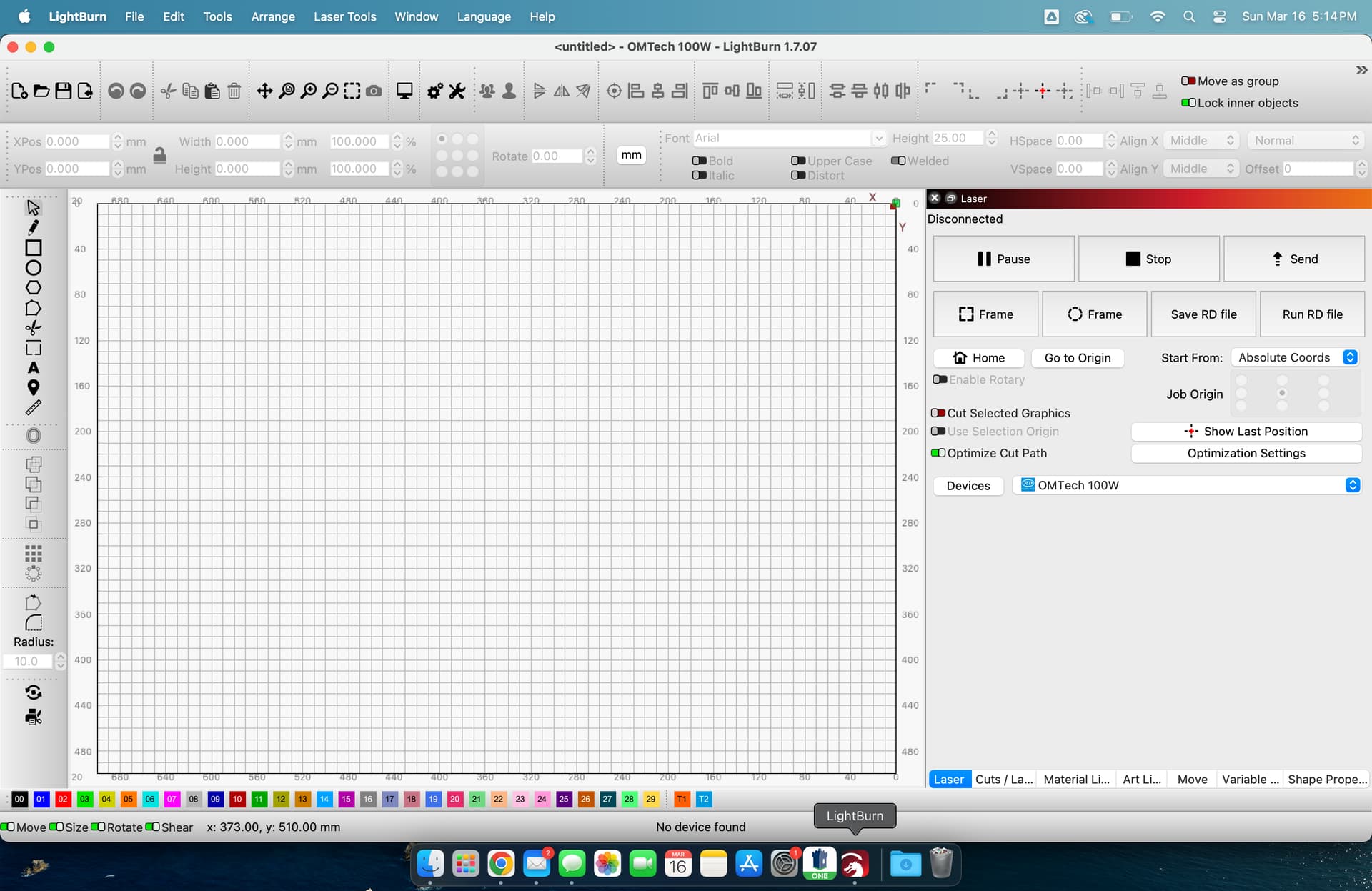Switch to the Move tab
Image resolution: width=1372 pixels, height=891 pixels.
pos(1192,779)
